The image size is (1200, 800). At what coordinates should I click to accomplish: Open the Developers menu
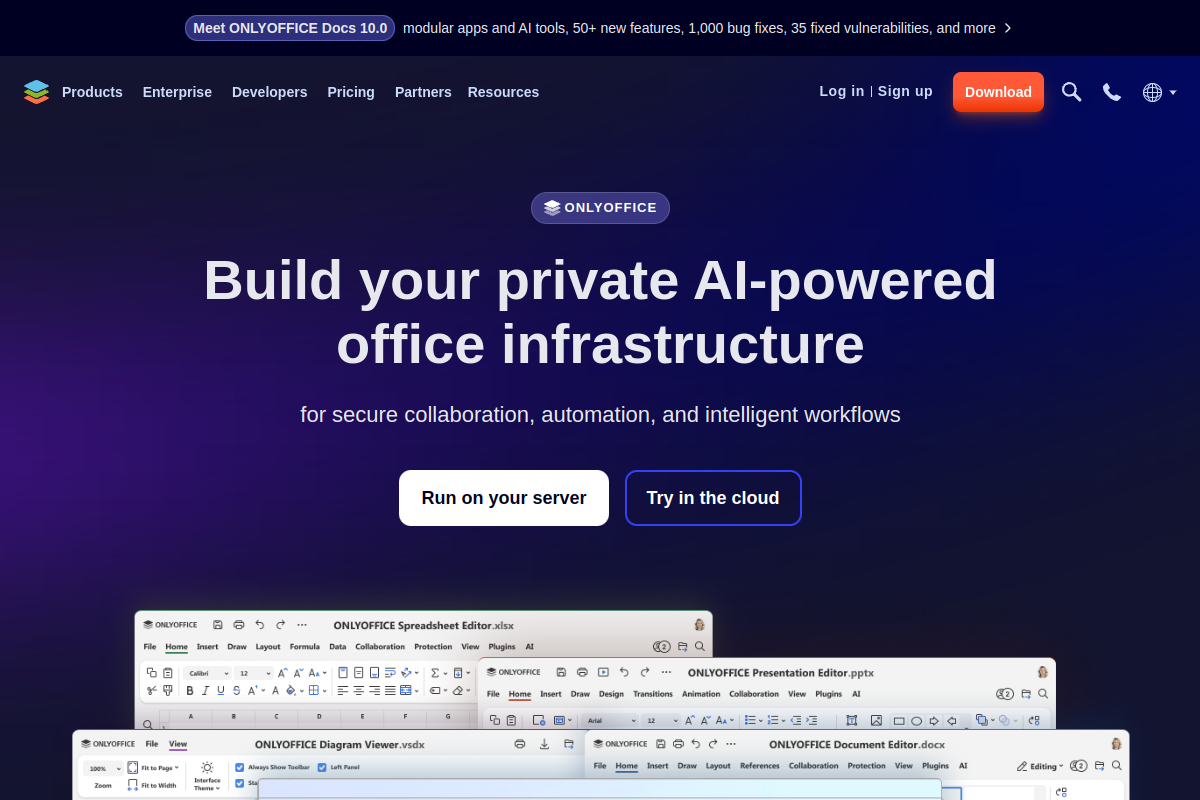click(270, 92)
